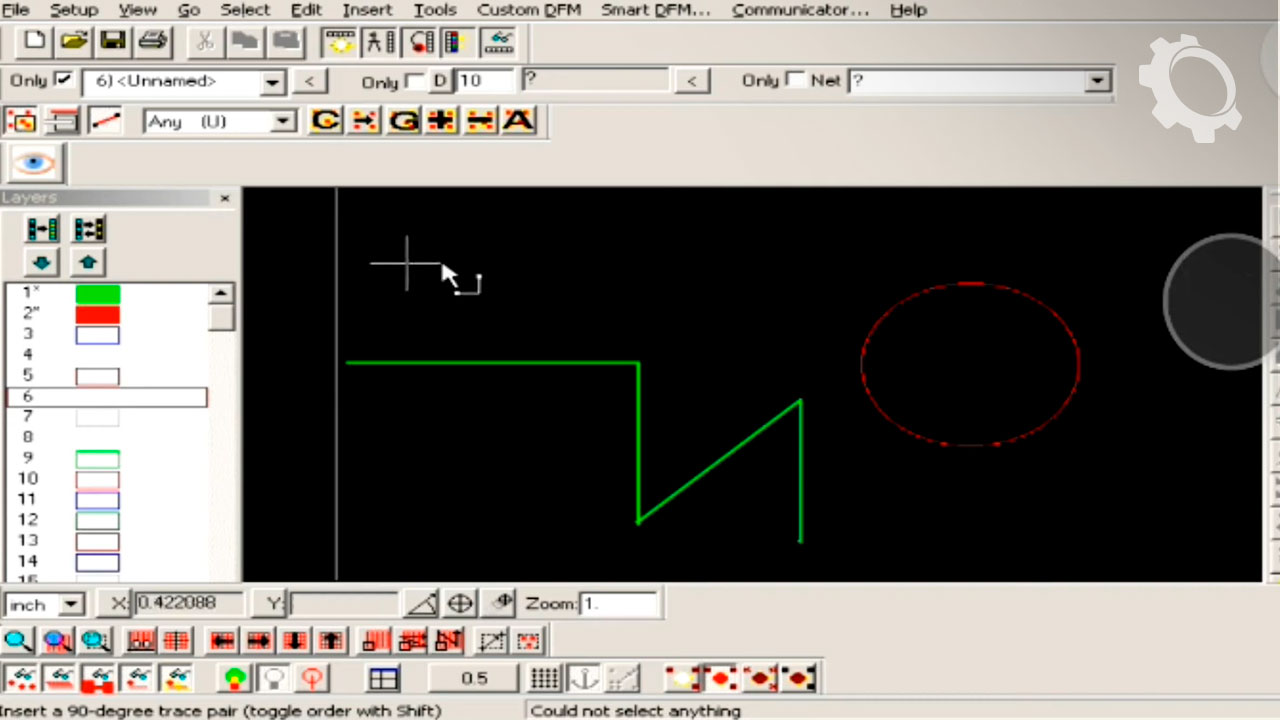Screen dimensions: 1280x720
Task: Click the move layer up arrow icon
Action: click(88, 262)
